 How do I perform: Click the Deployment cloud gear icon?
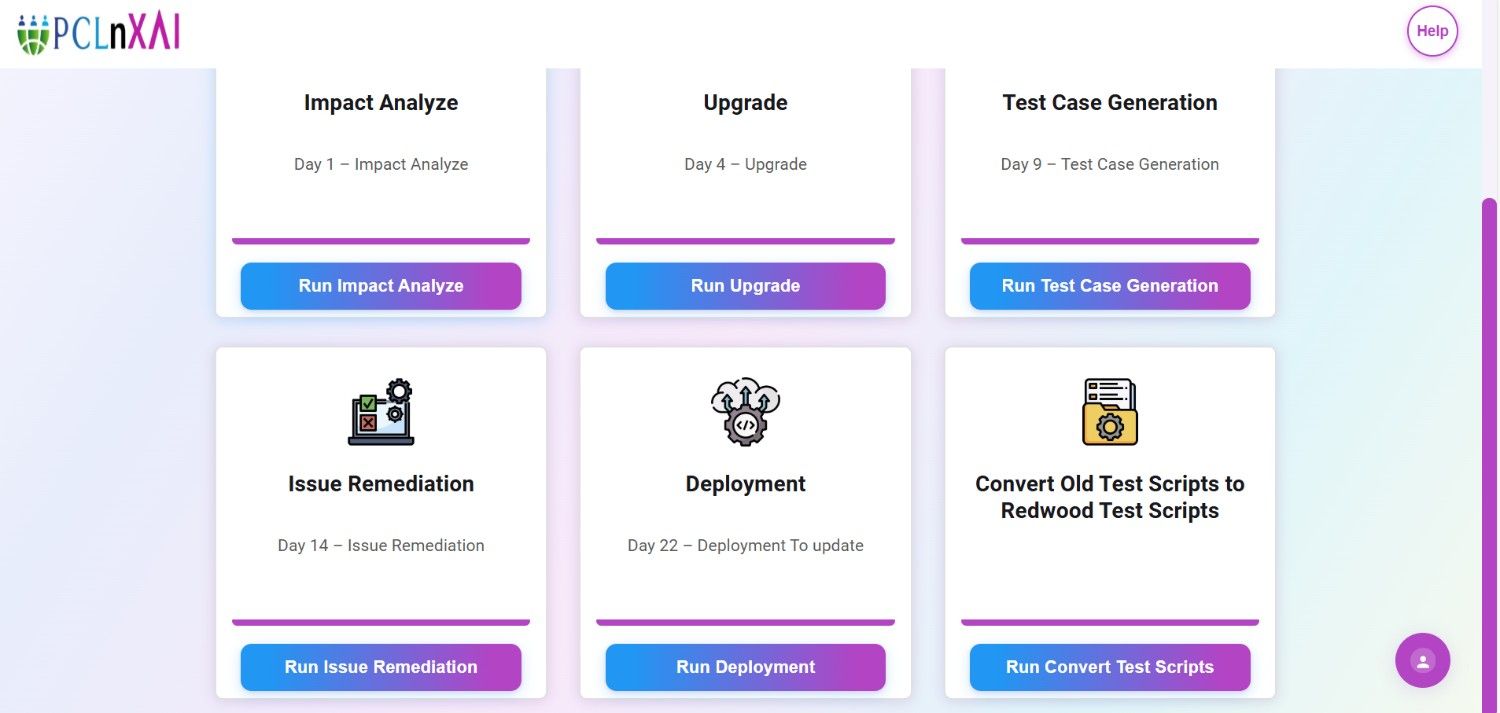coord(745,412)
